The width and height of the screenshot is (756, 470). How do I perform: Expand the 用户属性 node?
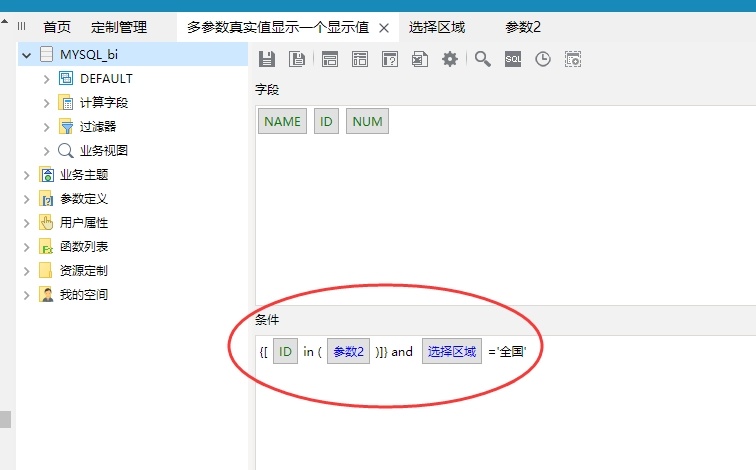pos(27,223)
